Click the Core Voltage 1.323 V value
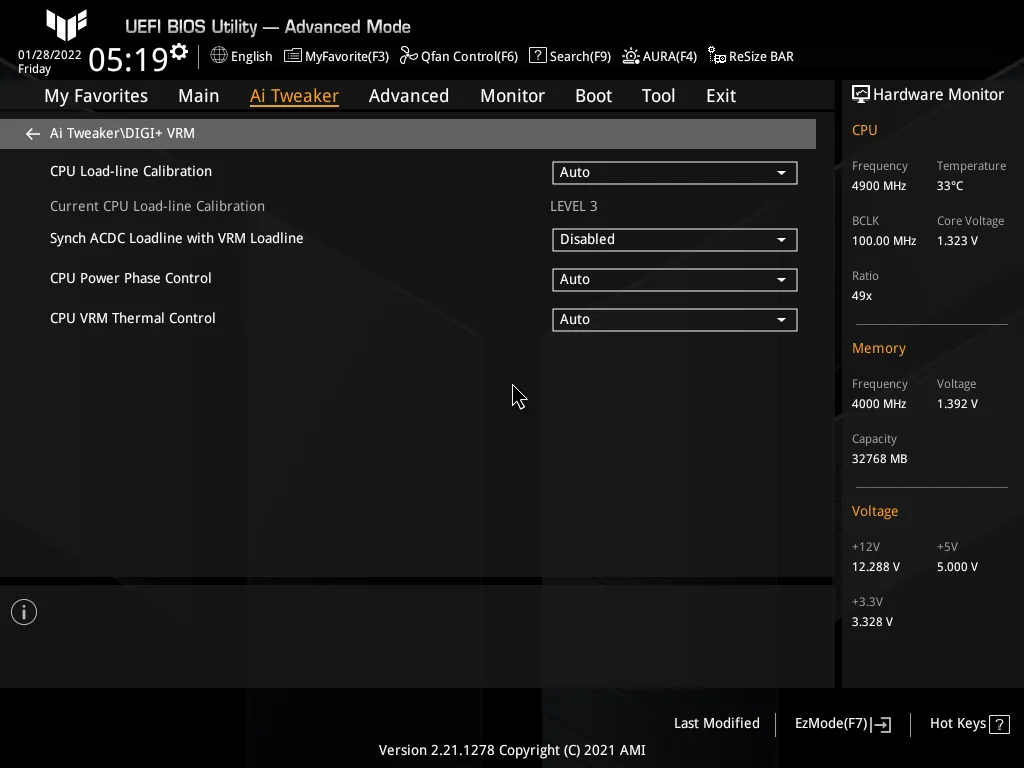The width and height of the screenshot is (1024, 768). 957,241
